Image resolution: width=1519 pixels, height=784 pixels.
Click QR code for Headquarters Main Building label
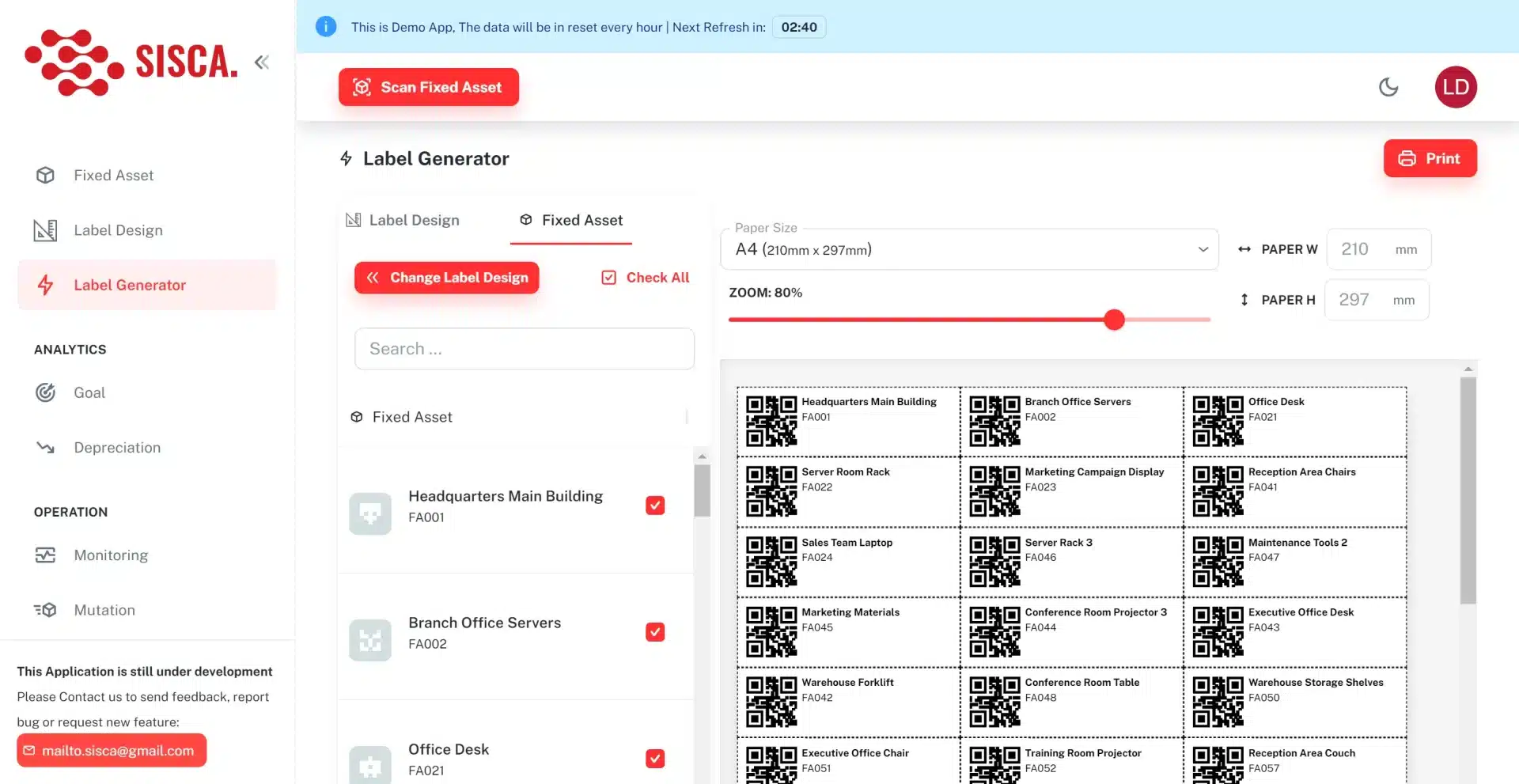771,422
